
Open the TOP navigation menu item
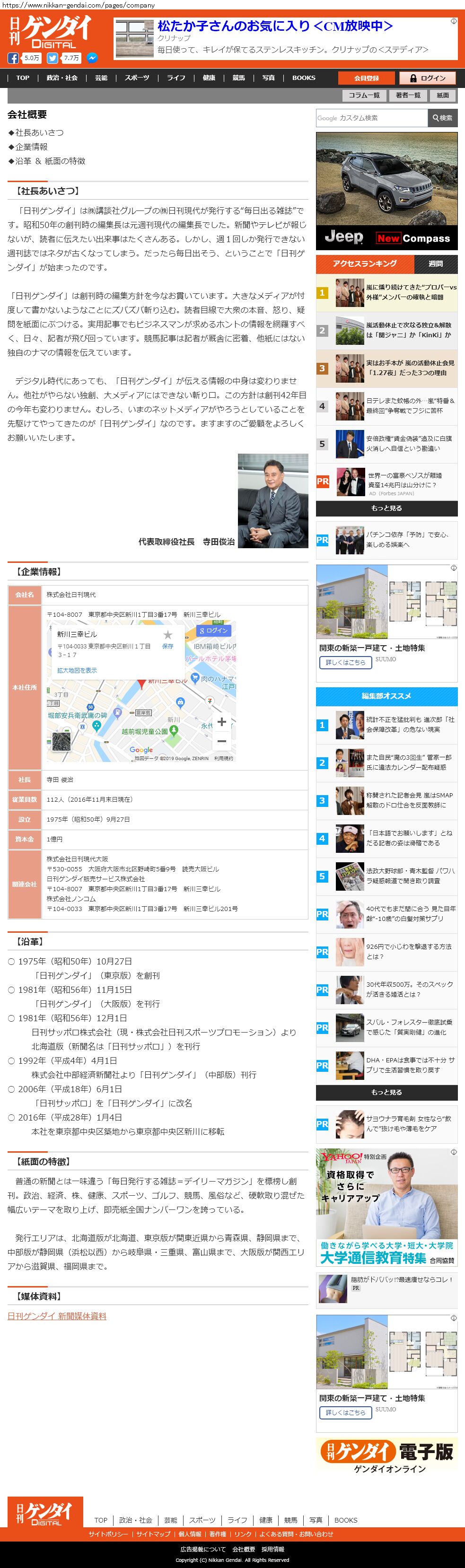point(23,78)
